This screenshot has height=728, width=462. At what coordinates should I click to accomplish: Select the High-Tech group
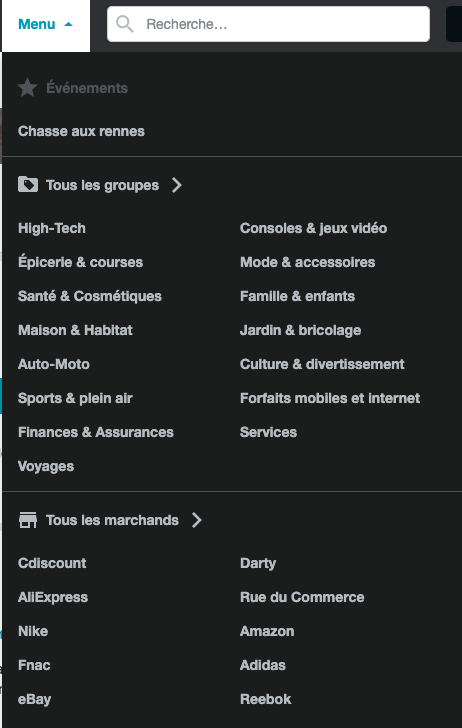tap(52, 228)
